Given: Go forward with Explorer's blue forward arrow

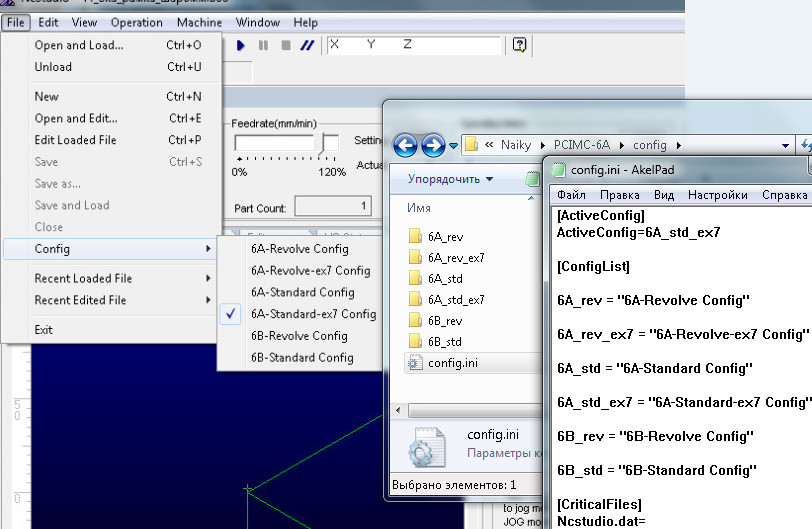Looking at the screenshot, I should pyautogui.click(x=433, y=145).
